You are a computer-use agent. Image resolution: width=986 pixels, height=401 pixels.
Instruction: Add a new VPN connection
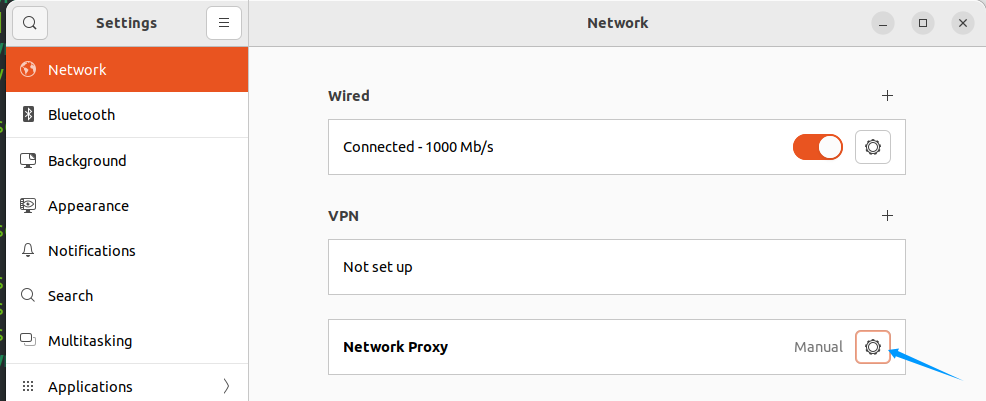point(887,216)
